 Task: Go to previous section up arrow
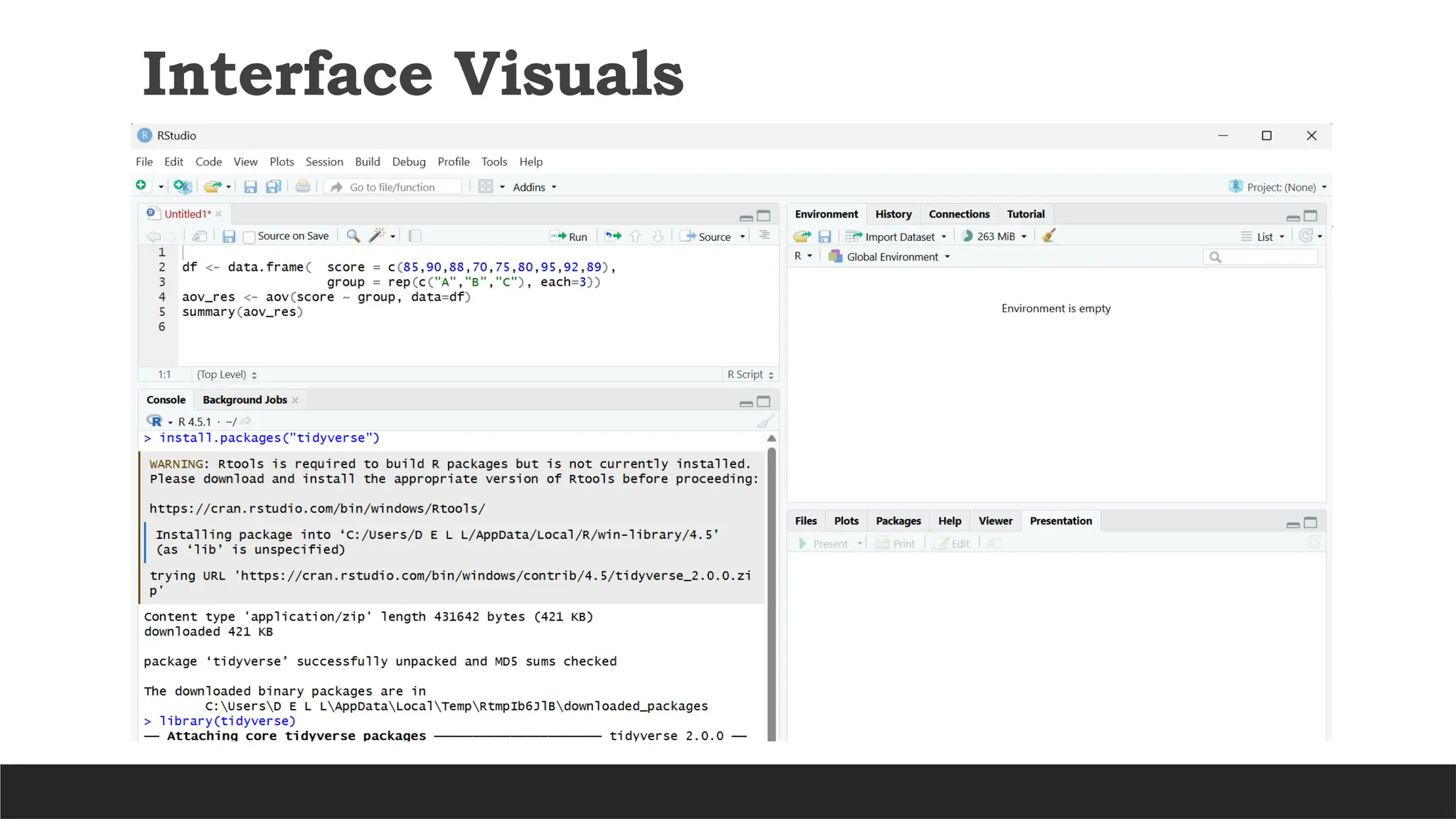point(636,236)
